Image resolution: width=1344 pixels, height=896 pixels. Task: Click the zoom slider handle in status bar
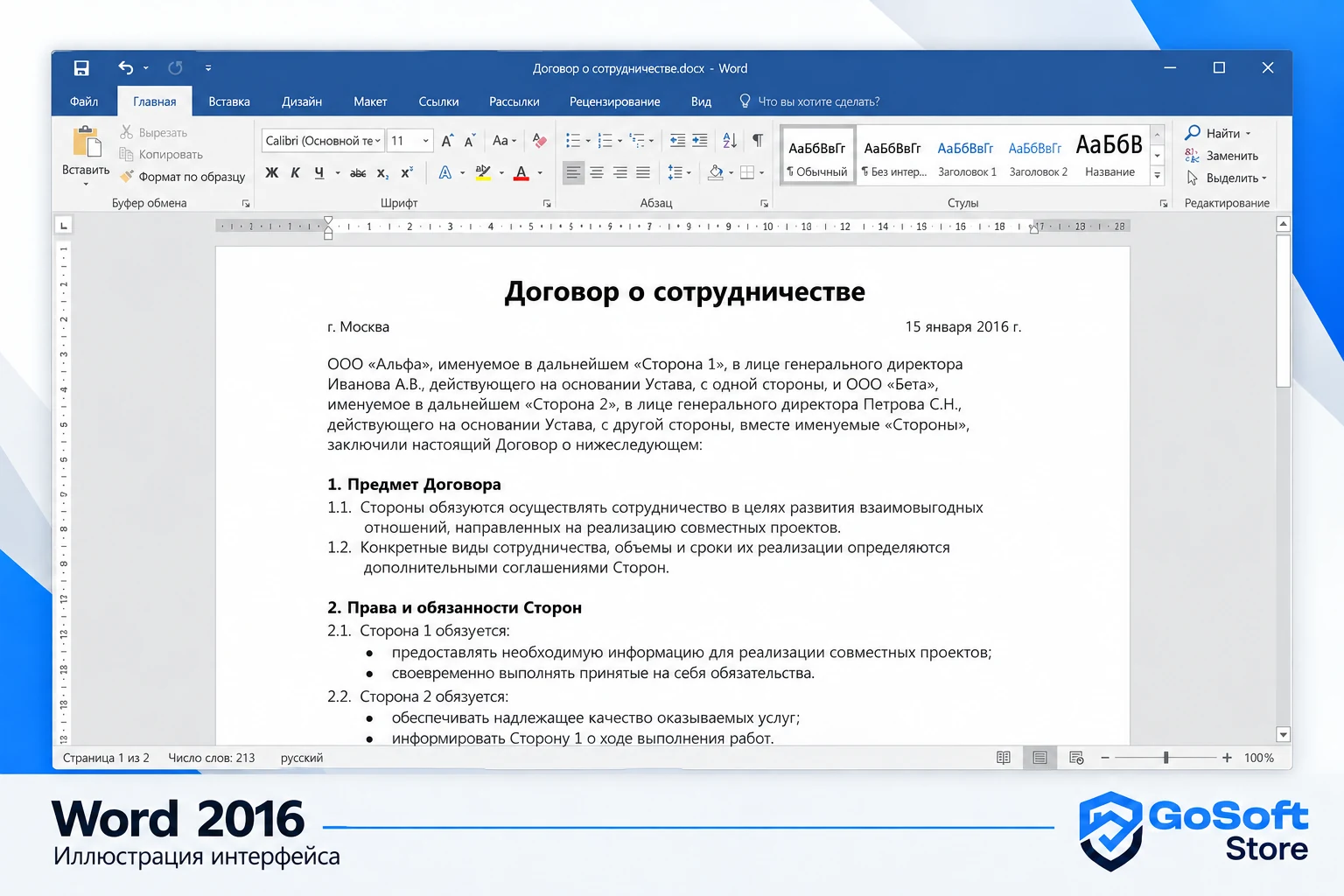pyautogui.click(x=1165, y=758)
